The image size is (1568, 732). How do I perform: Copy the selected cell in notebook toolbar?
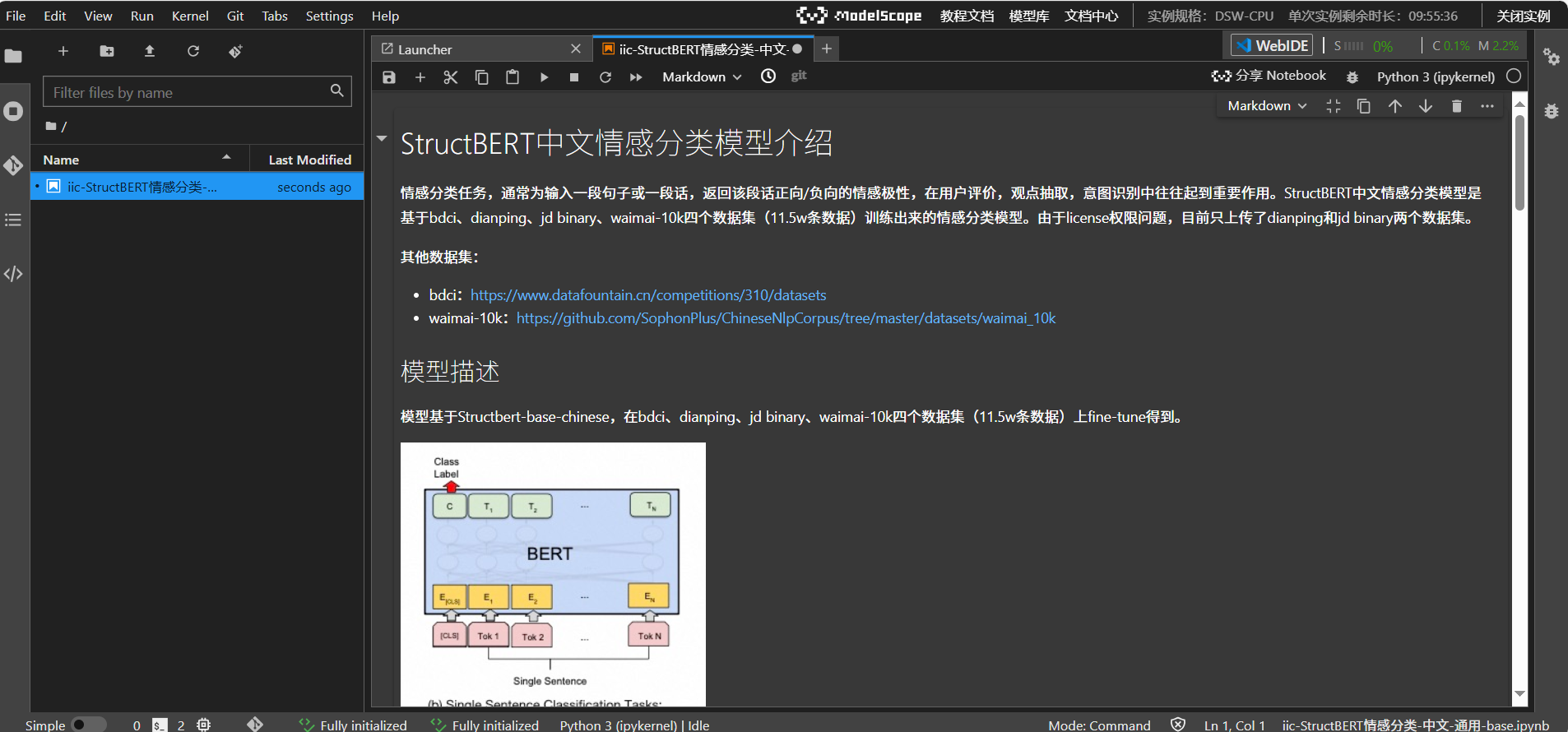click(x=482, y=76)
